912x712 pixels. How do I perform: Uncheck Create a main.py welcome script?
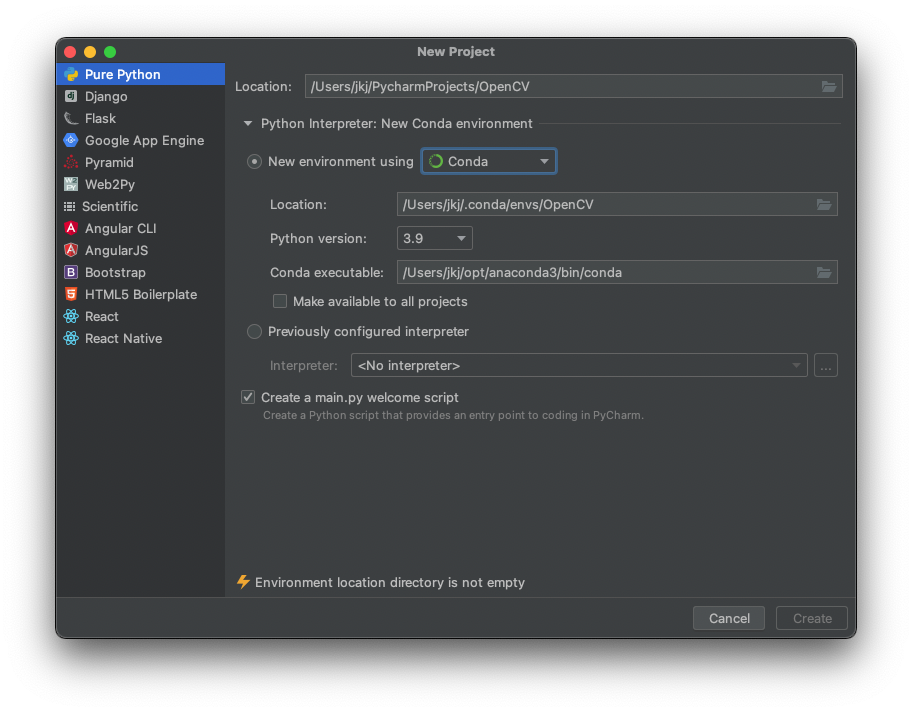coord(248,397)
